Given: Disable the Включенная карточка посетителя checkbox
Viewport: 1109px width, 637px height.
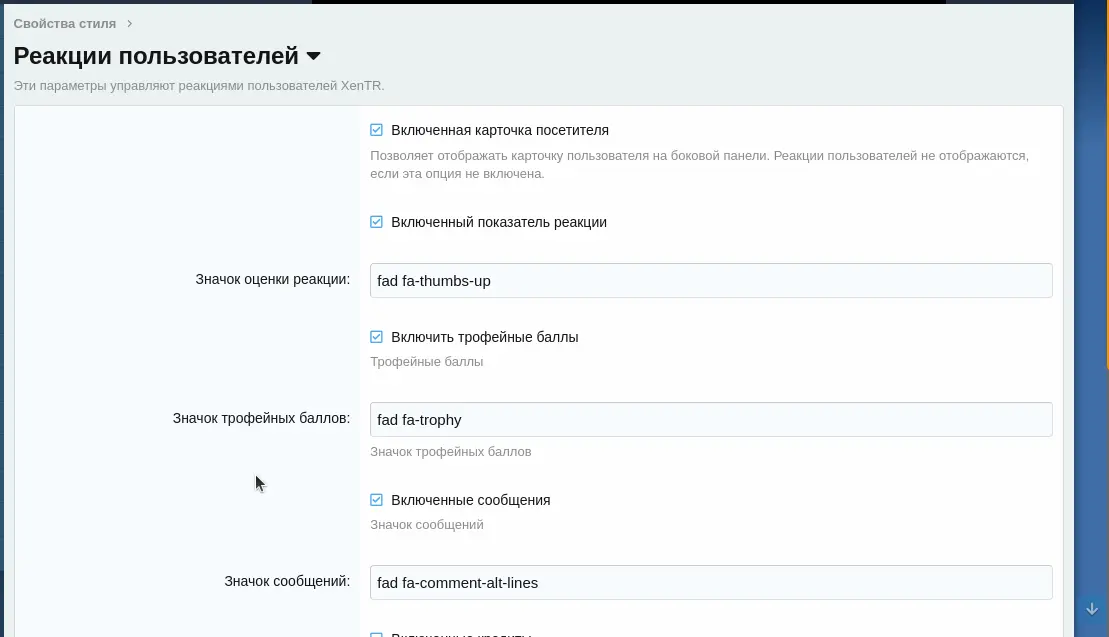Looking at the screenshot, I should pos(377,130).
